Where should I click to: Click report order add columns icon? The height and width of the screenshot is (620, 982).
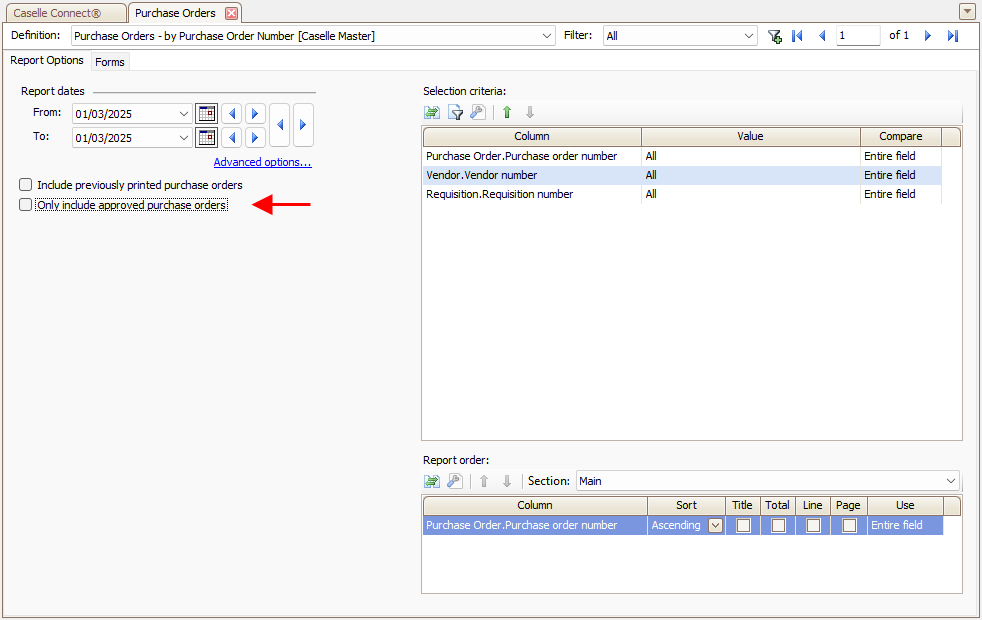(x=432, y=481)
